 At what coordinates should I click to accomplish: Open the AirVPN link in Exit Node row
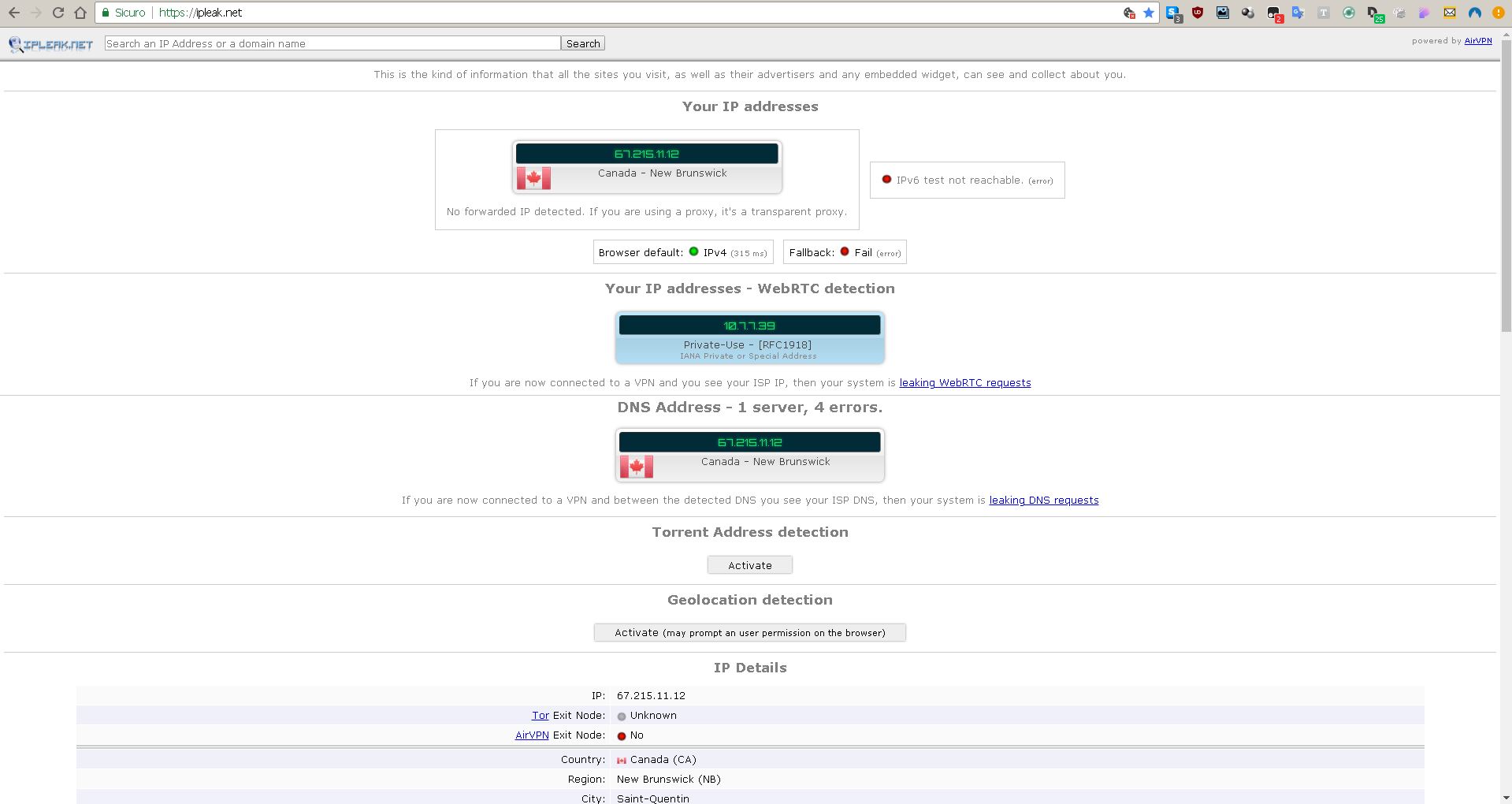pyautogui.click(x=532, y=735)
